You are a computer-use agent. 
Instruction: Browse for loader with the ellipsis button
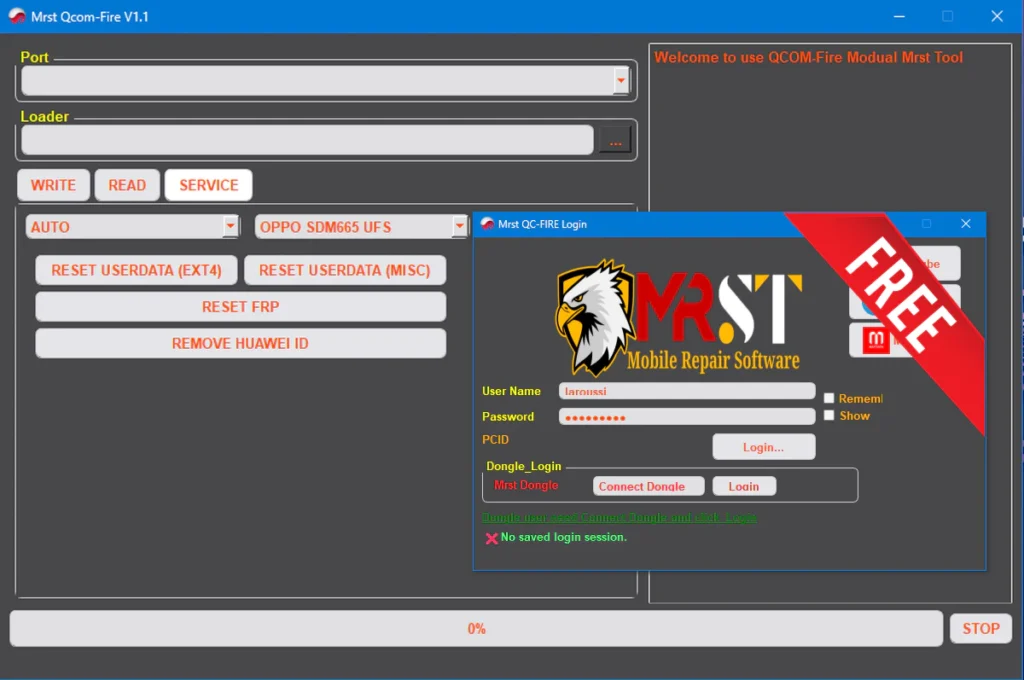coord(615,141)
